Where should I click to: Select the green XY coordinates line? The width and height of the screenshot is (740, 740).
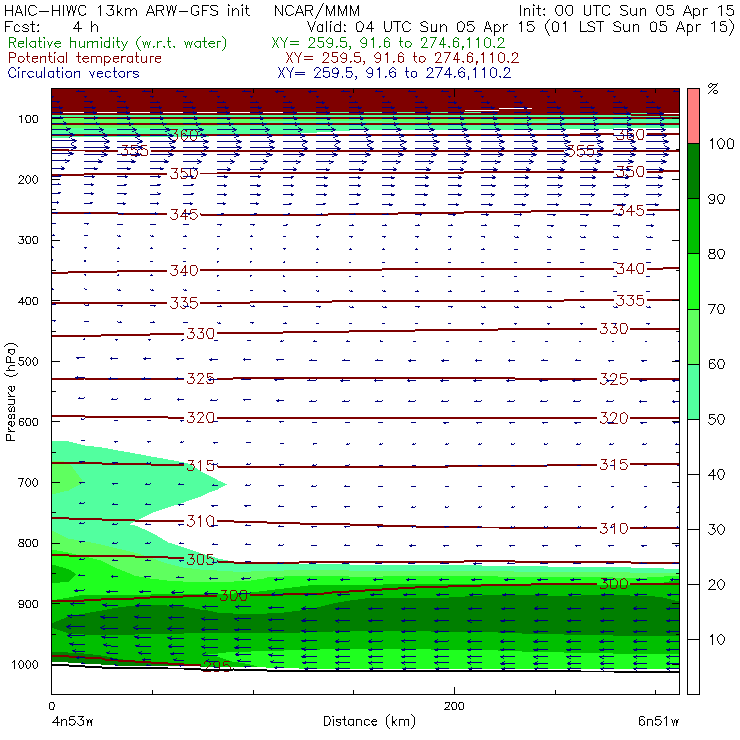coord(388,43)
